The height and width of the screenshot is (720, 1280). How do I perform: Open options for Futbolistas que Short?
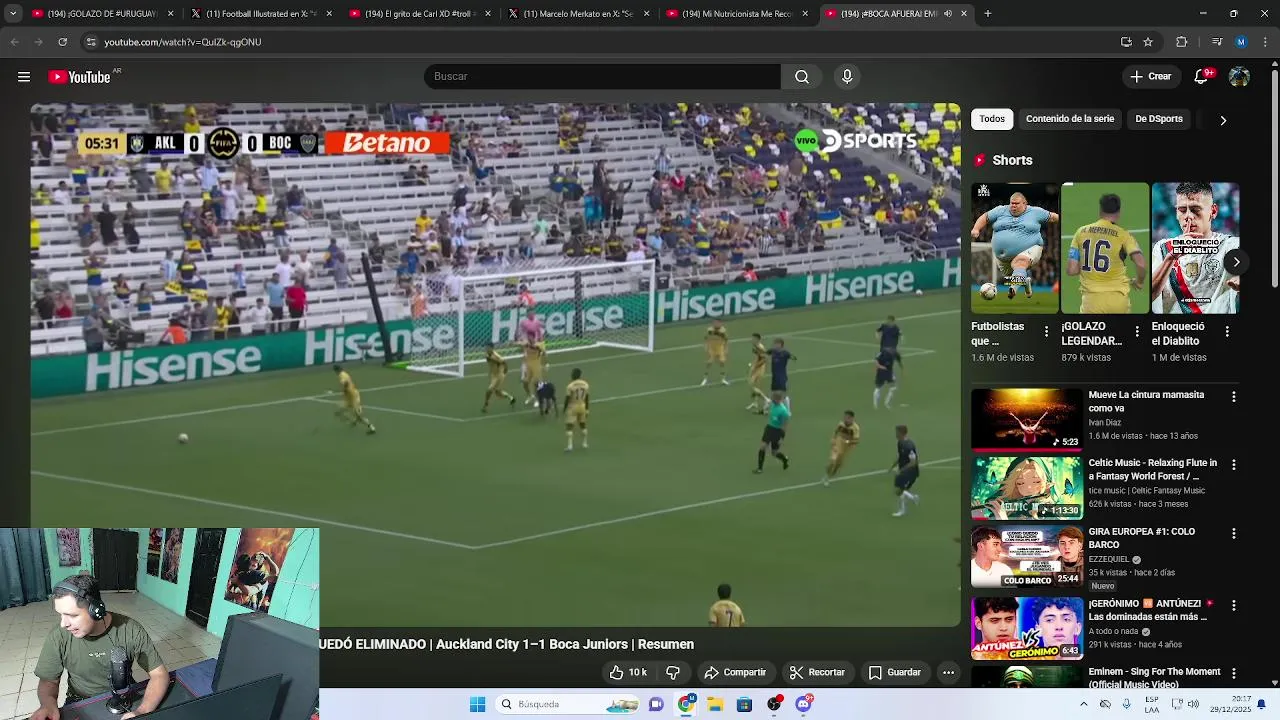pyautogui.click(x=1047, y=331)
